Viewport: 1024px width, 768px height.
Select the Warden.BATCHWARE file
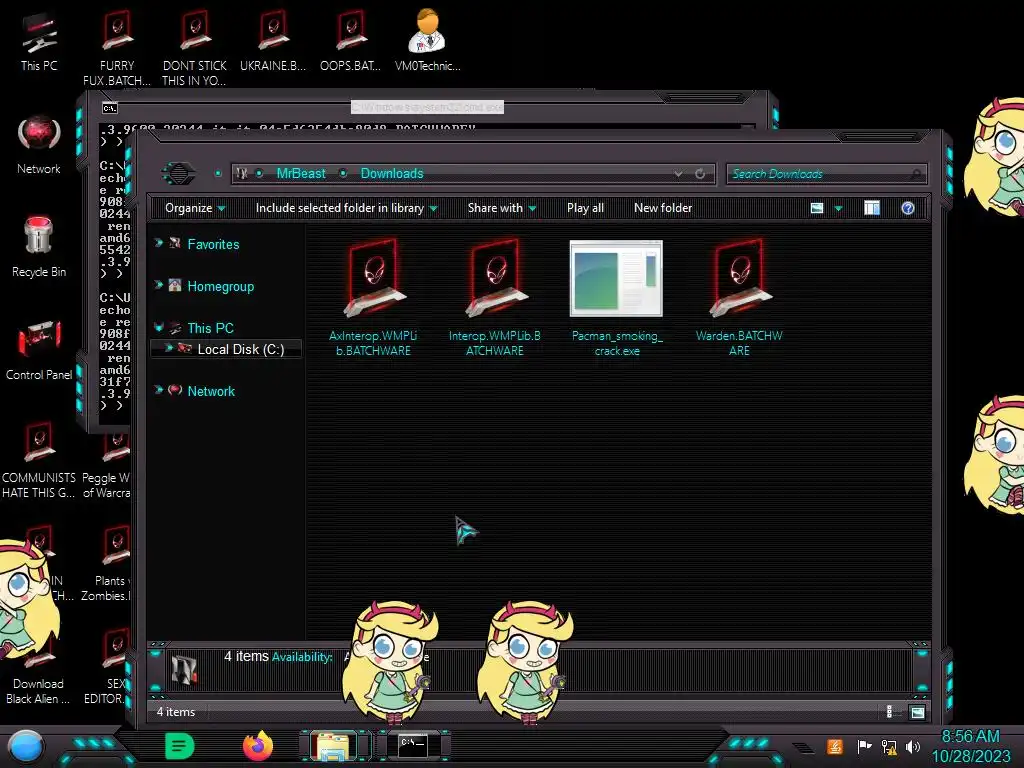739,298
